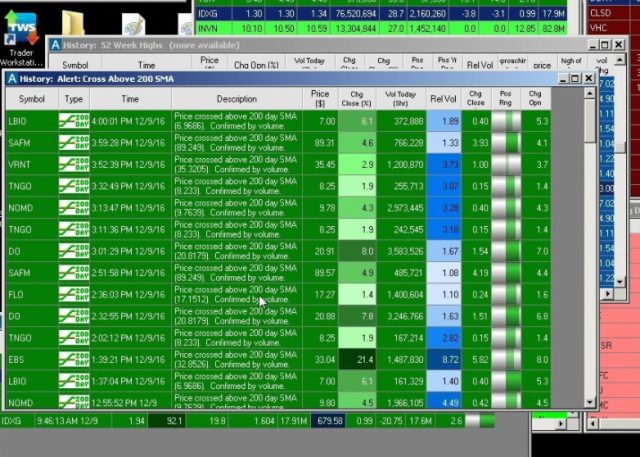Viewport: 640px width, 457px height.
Task: Sort by the Vol Today (Shr) column header
Action: pos(401,99)
